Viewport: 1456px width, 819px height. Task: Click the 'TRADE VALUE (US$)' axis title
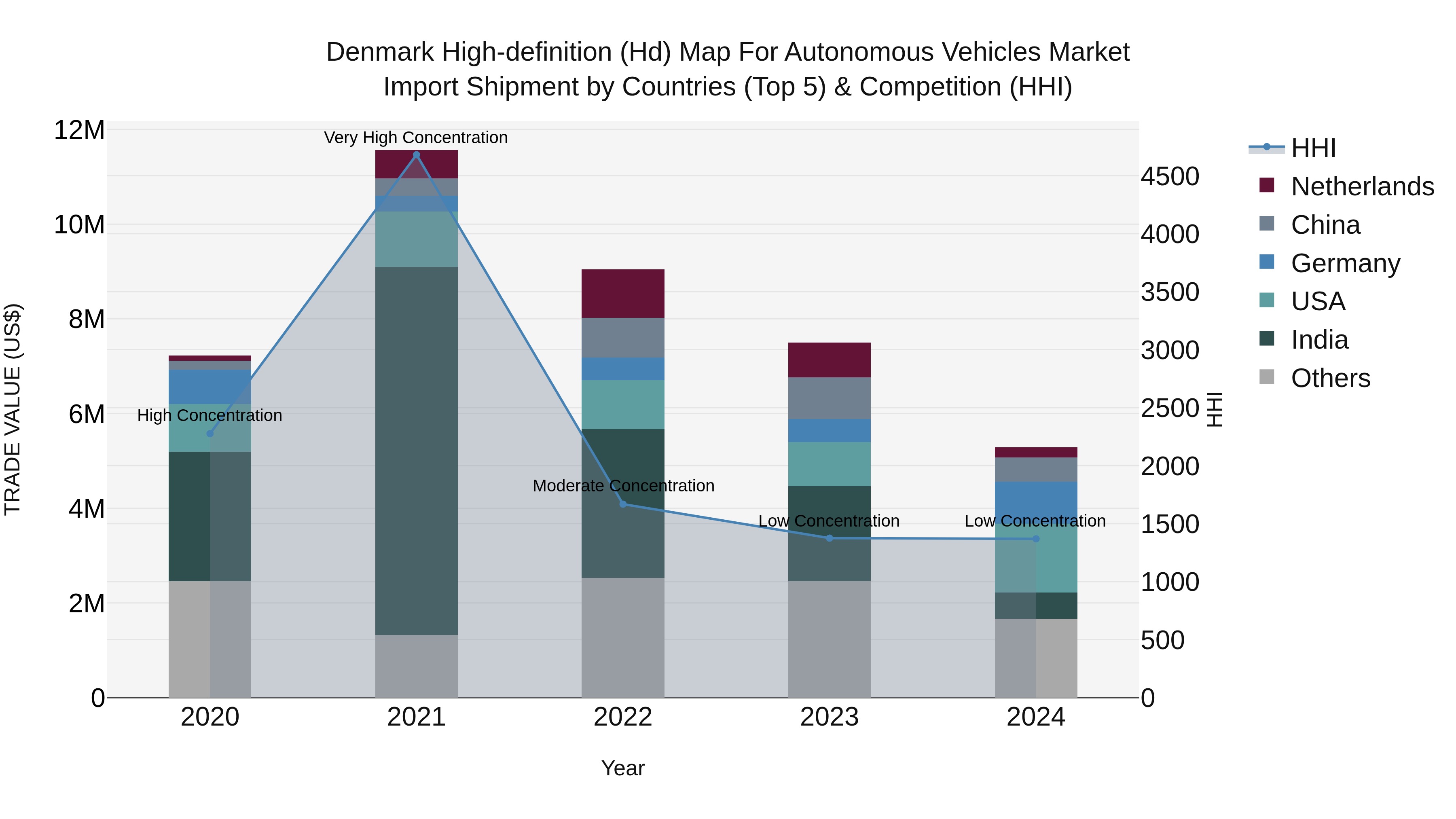pyautogui.click(x=13, y=409)
